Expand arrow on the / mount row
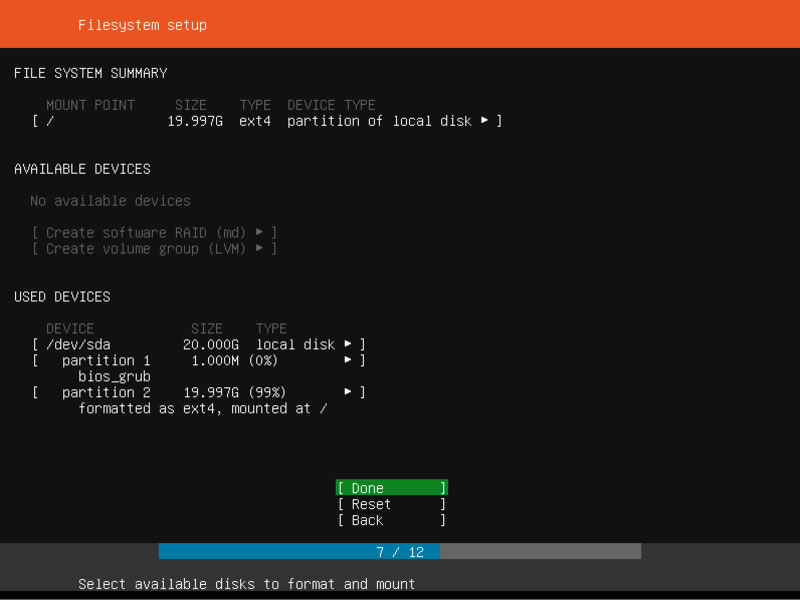The width and height of the screenshot is (800, 600). [x=484, y=120]
